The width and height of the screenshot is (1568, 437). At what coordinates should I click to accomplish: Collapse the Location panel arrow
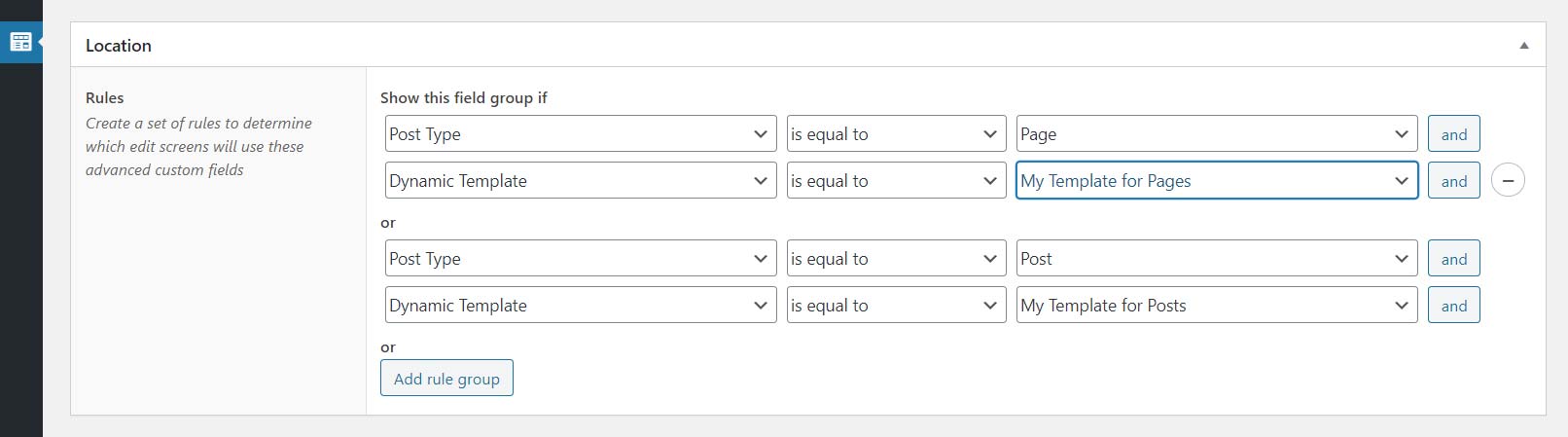(1524, 46)
